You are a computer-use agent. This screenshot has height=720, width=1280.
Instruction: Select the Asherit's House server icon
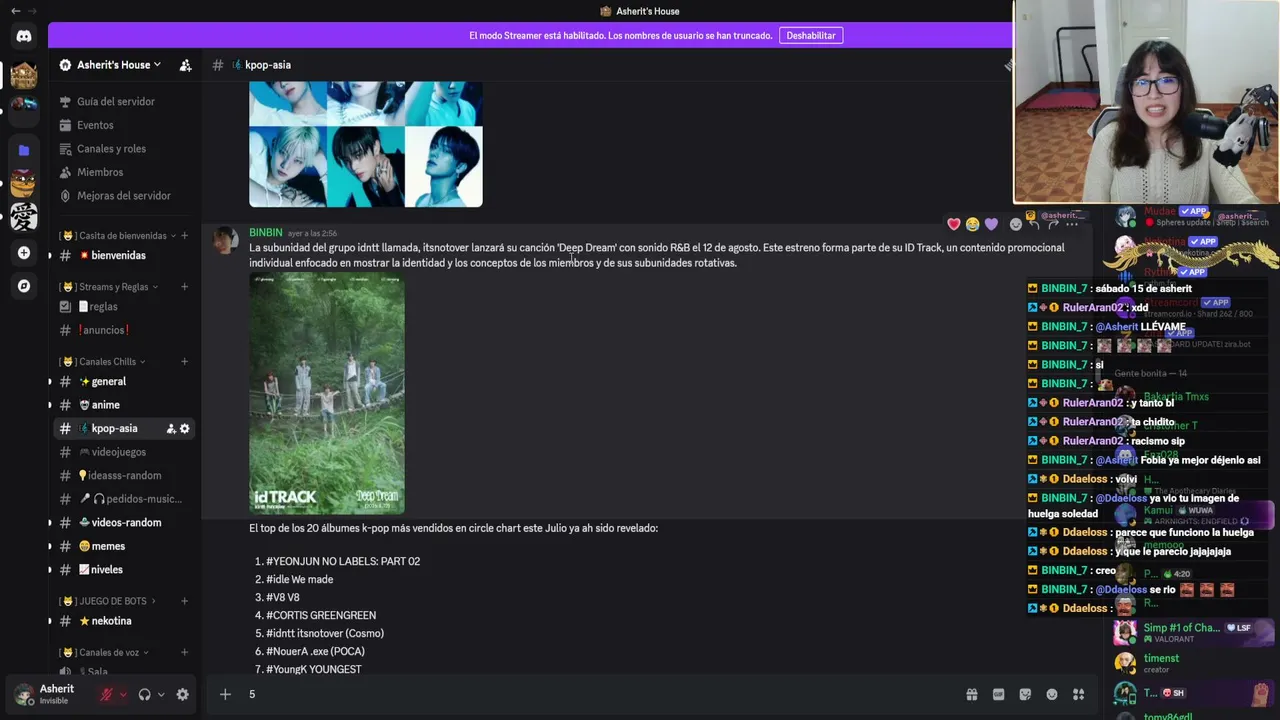click(x=24, y=75)
